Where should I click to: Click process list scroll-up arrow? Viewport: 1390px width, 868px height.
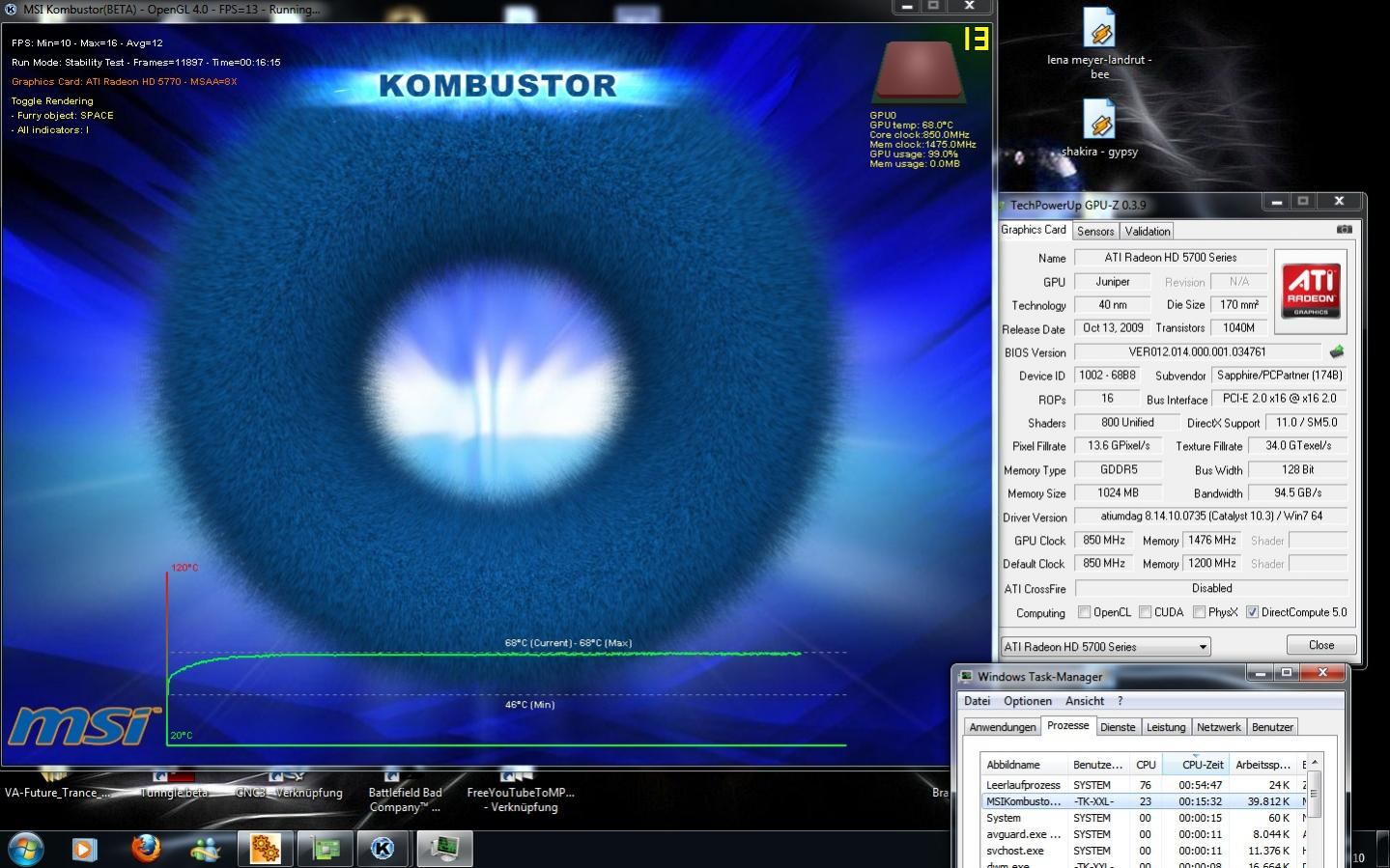(1315, 763)
